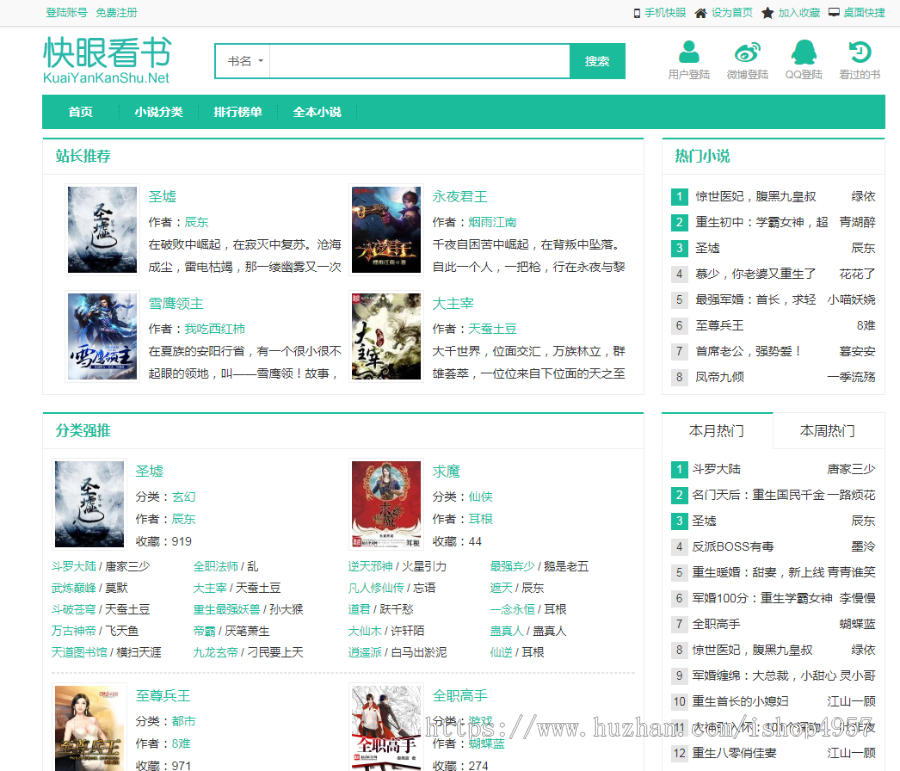Open 凤帝九倾 in hot list

pos(720,377)
